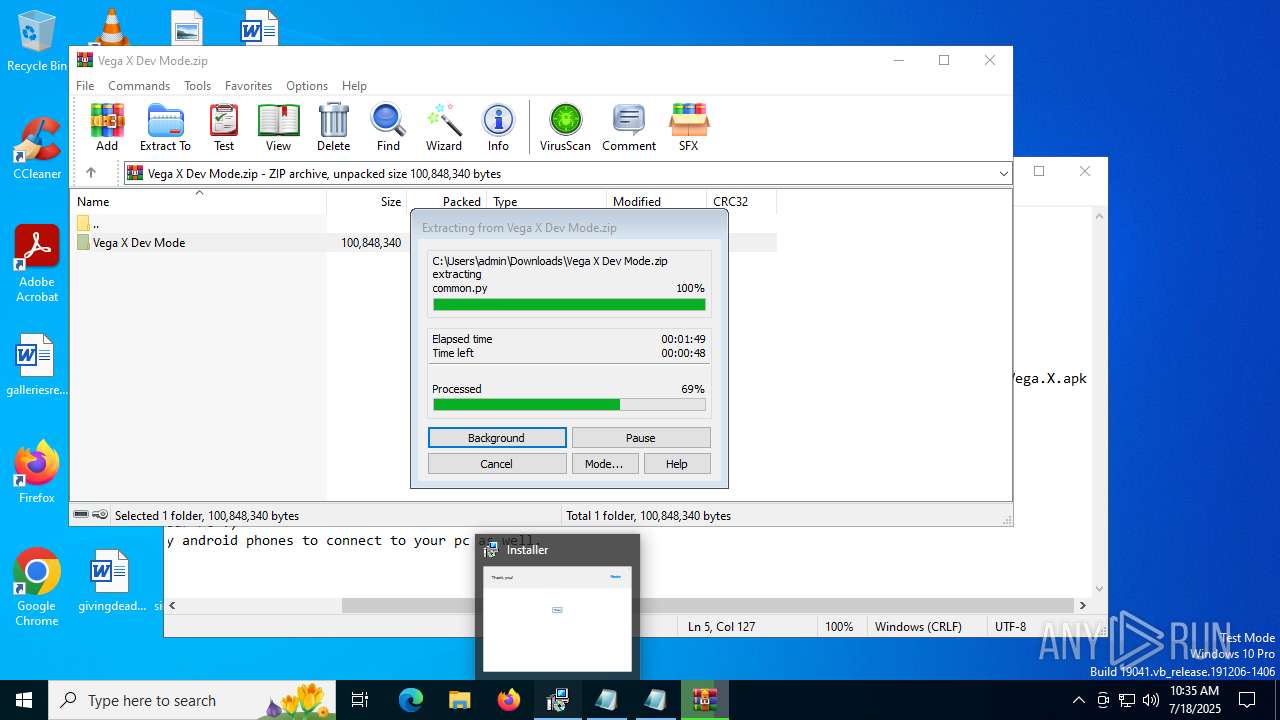Open the Commands menu
Image resolution: width=1280 pixels, height=720 pixels.
139,86
